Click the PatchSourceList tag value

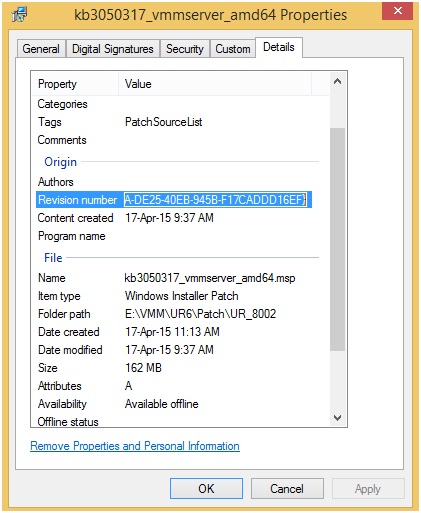point(163,122)
